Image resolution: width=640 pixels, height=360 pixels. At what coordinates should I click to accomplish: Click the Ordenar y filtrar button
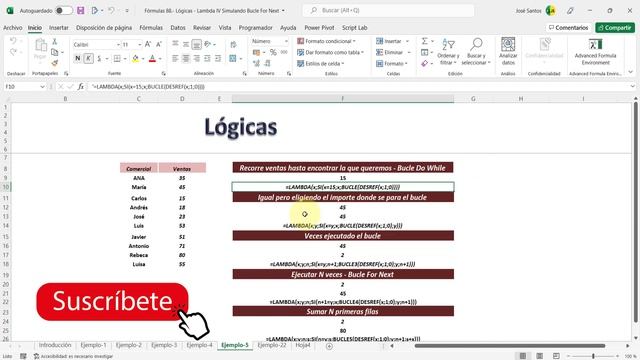coord(448,52)
